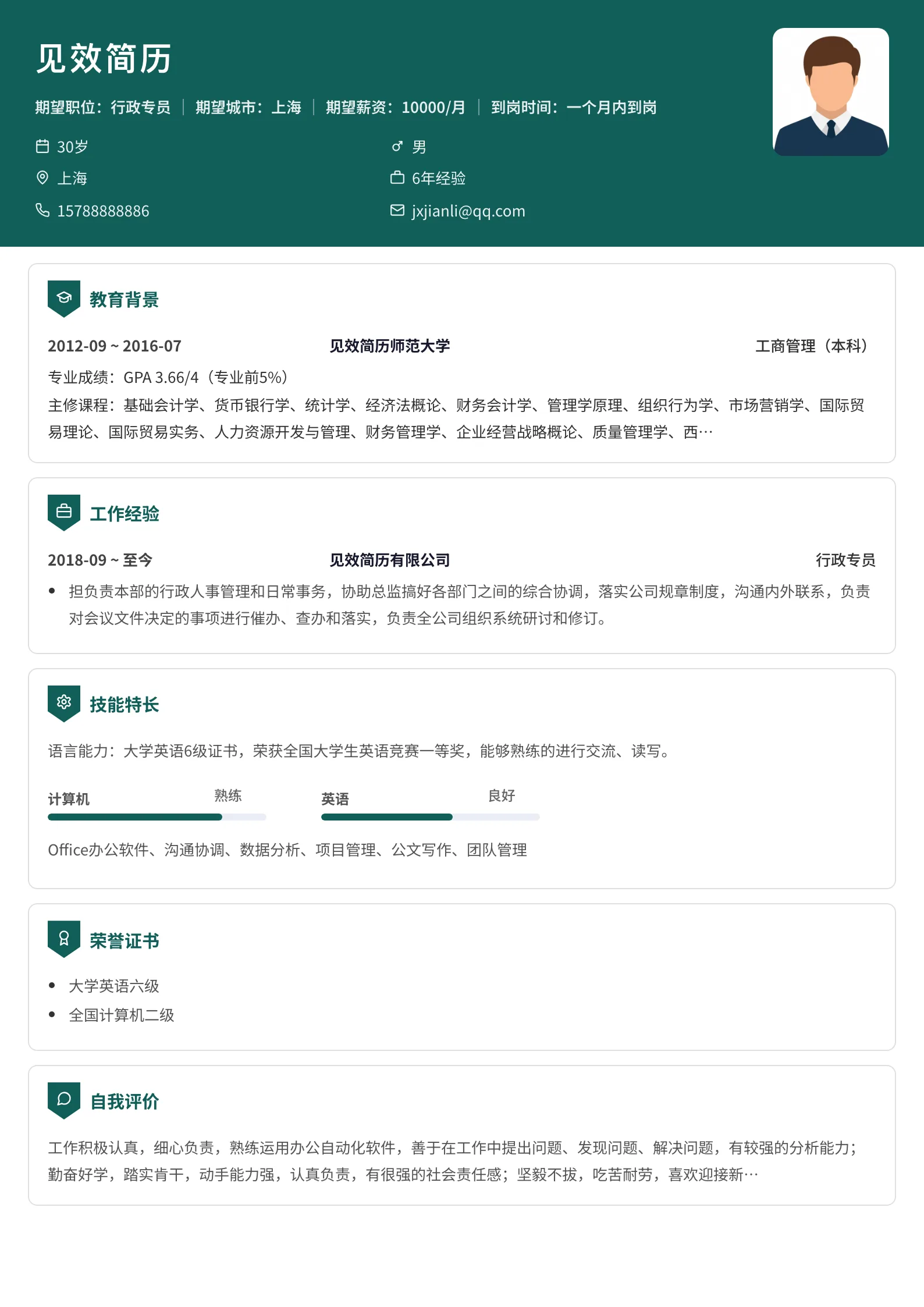Click the gender text 男

click(x=419, y=147)
